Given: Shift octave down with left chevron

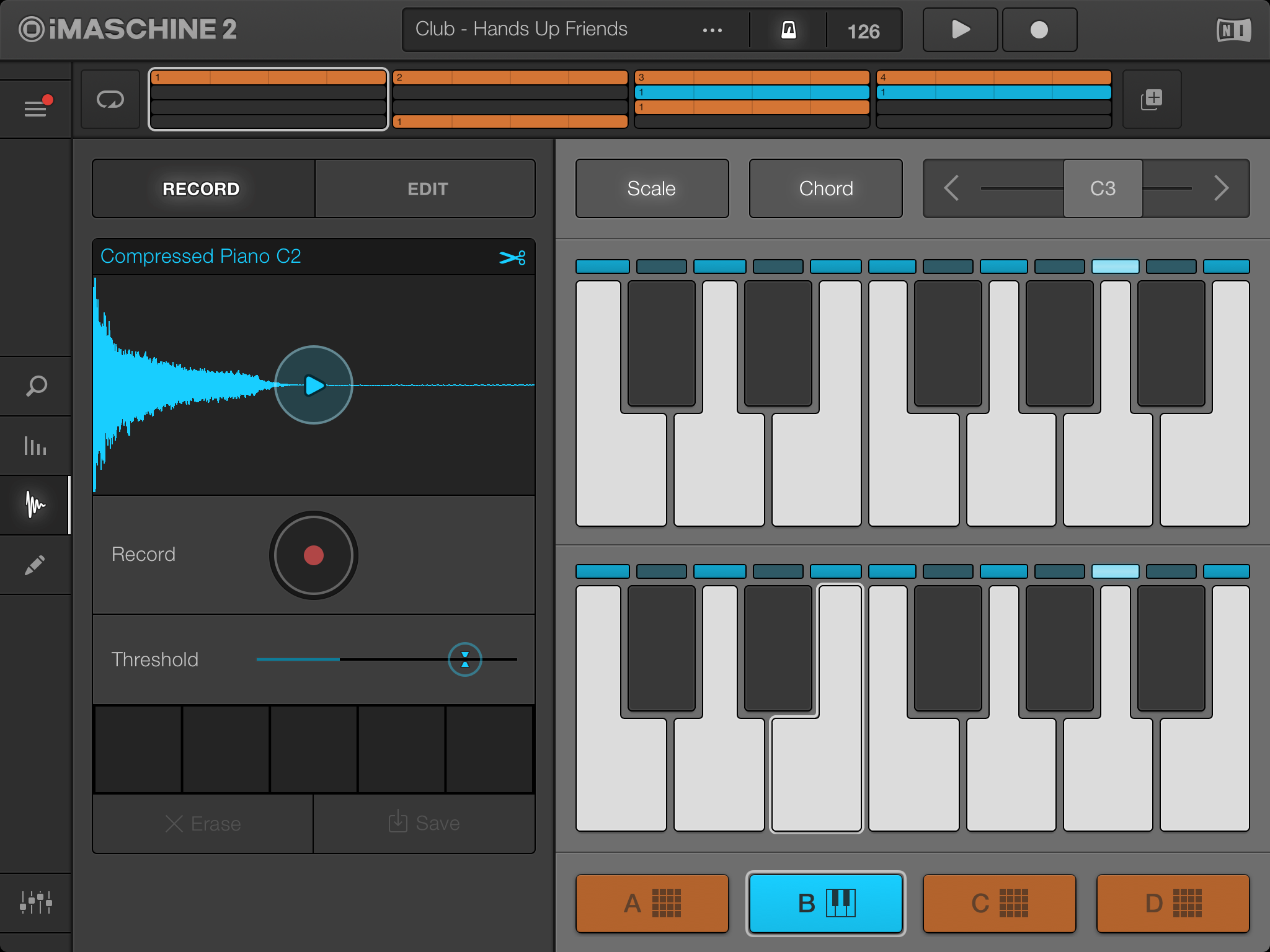Looking at the screenshot, I should (951, 188).
